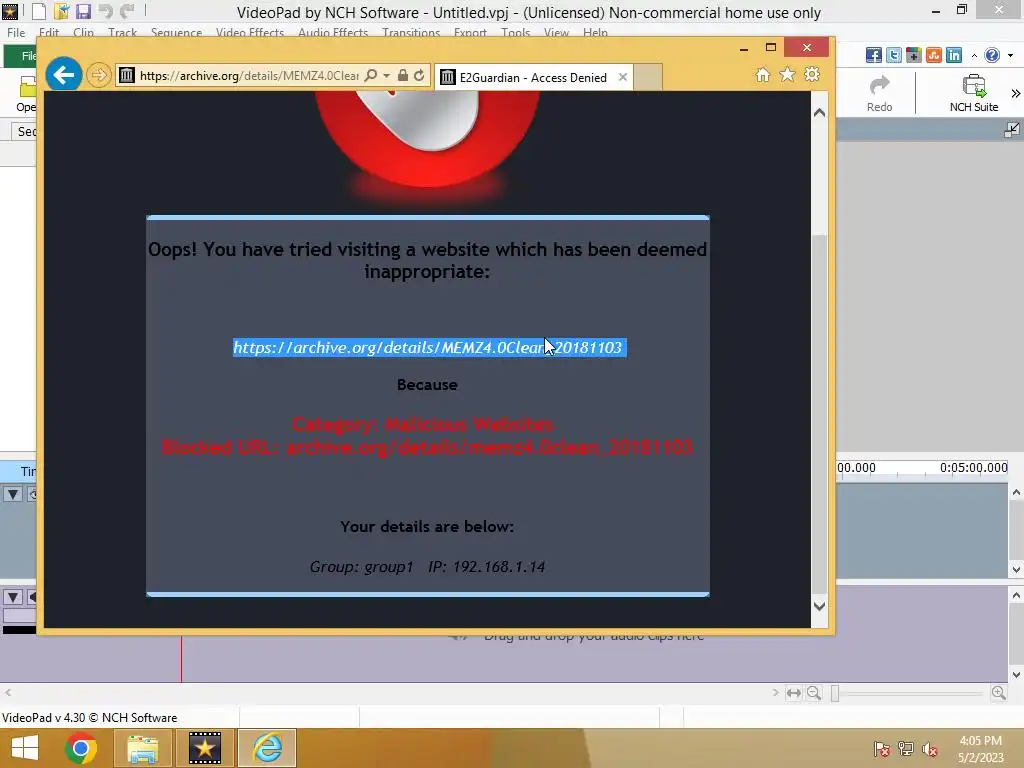Click Undo arrow in VideoPad quick toolbar
Image resolution: width=1024 pixels, height=768 pixels.
pos(105,11)
